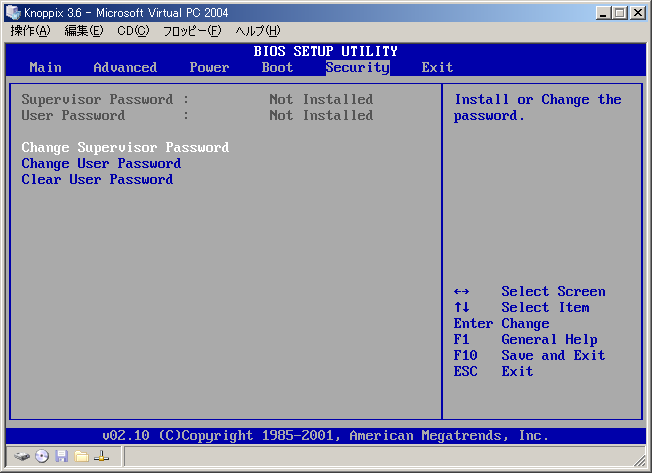Open the フロッピー(F) menu
652x473 pixels.
[192, 31]
